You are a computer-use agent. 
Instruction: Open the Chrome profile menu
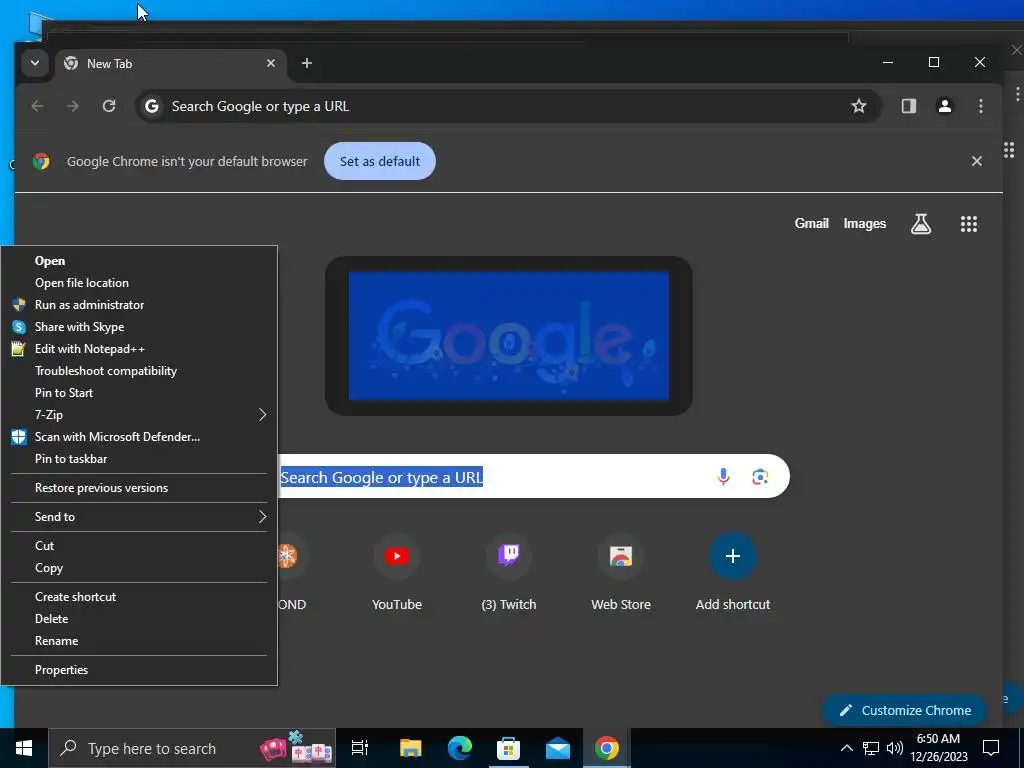(944, 106)
